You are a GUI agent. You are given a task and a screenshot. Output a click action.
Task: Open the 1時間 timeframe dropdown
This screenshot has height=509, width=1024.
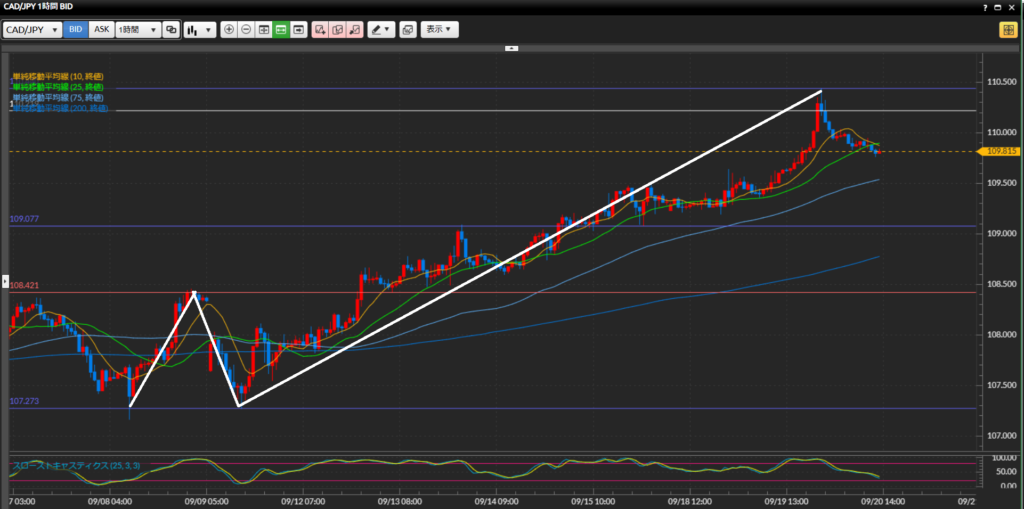point(137,30)
